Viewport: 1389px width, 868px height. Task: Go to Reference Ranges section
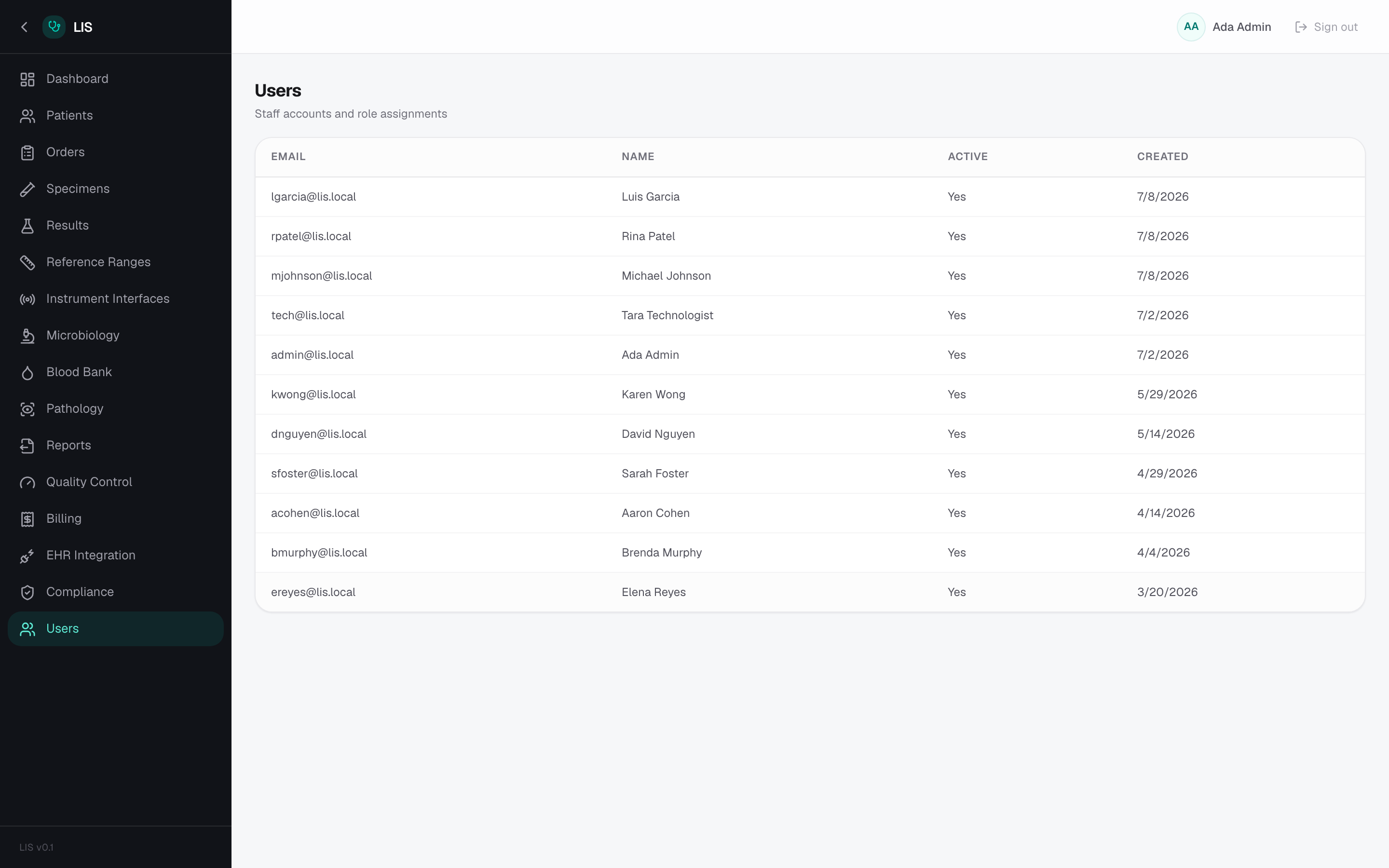tap(115, 262)
